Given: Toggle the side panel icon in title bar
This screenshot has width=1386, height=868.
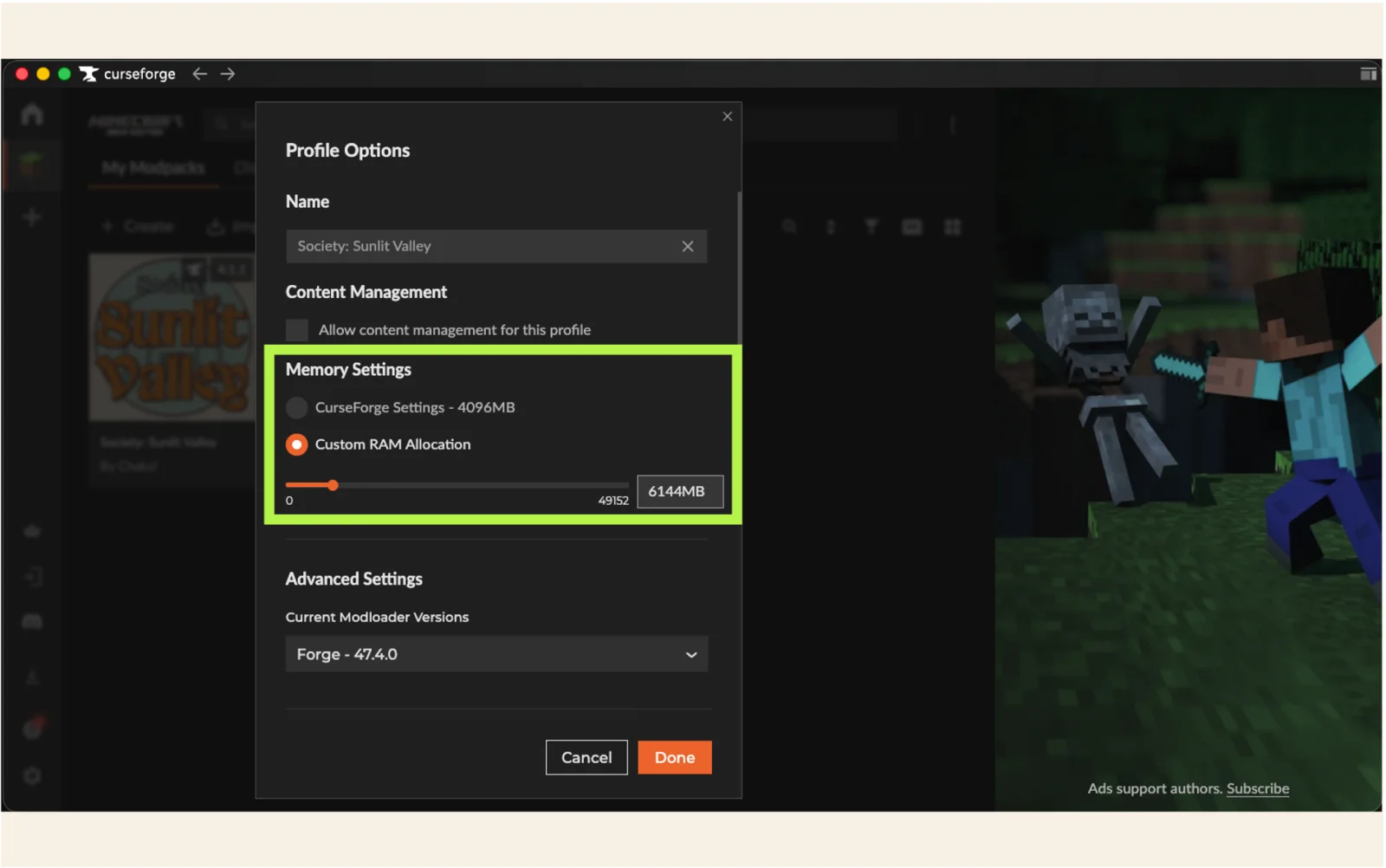Looking at the screenshot, I should 1368,74.
